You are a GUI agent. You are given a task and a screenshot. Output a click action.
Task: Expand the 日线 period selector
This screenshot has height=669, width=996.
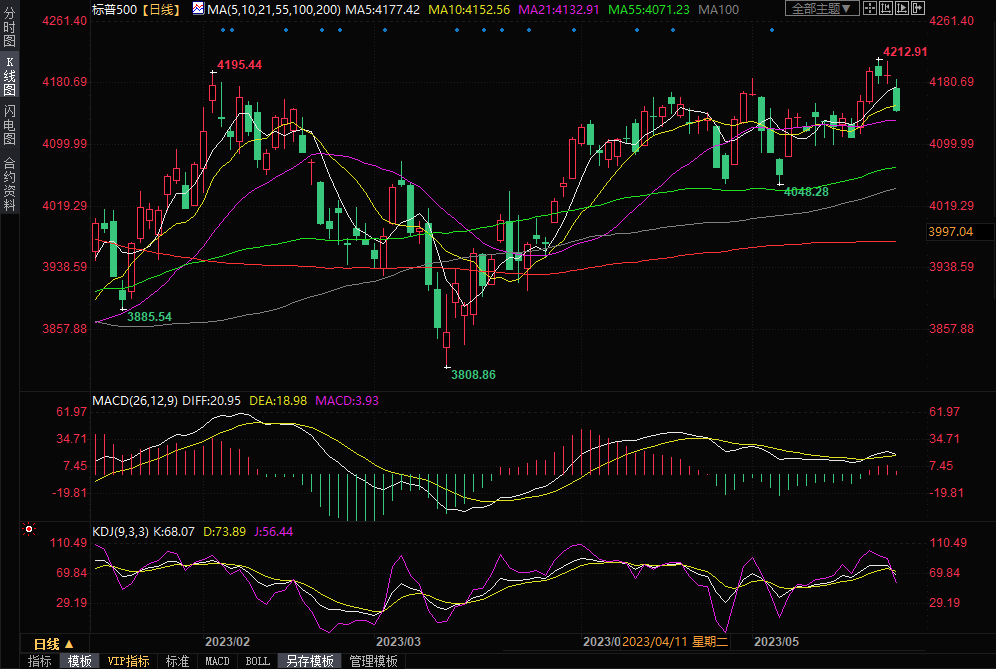[53, 644]
